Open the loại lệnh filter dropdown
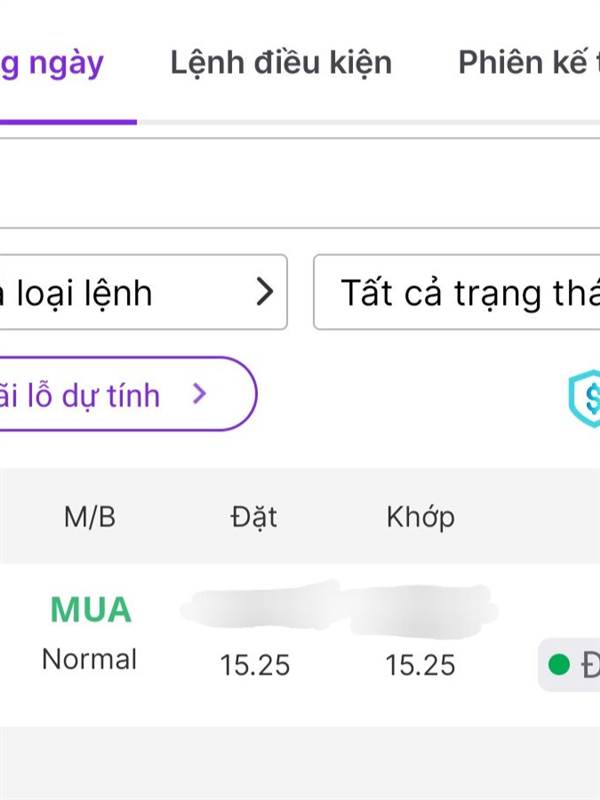 tap(140, 292)
